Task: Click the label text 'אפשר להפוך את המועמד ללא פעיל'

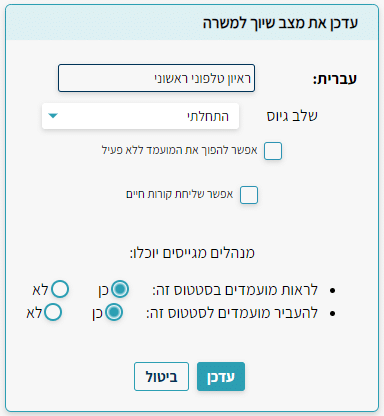Action: pyautogui.click(x=179, y=150)
